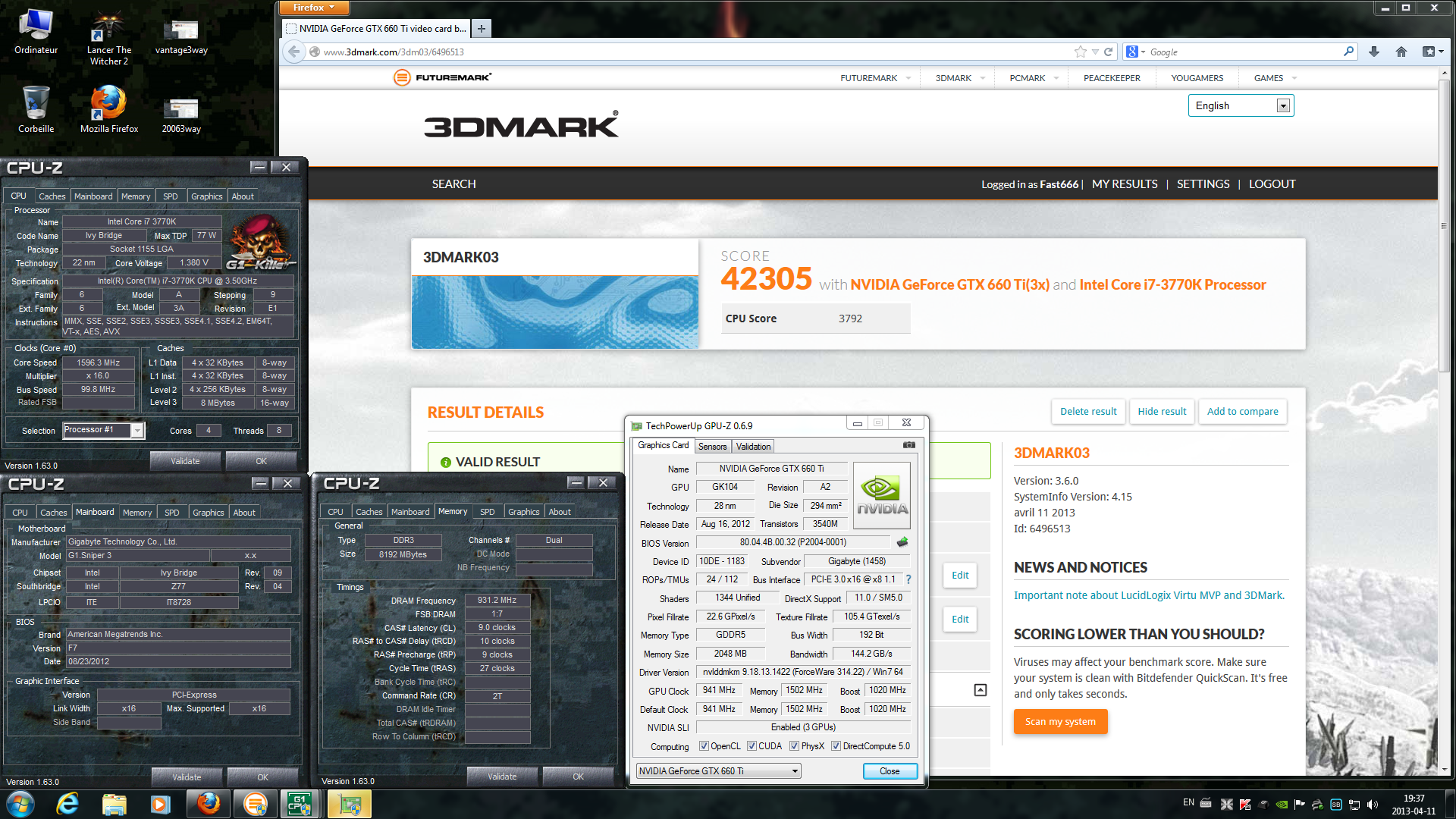Select the Lancer The Witcher 2 desktop shortcut
The image size is (1456, 819).
click(x=109, y=38)
